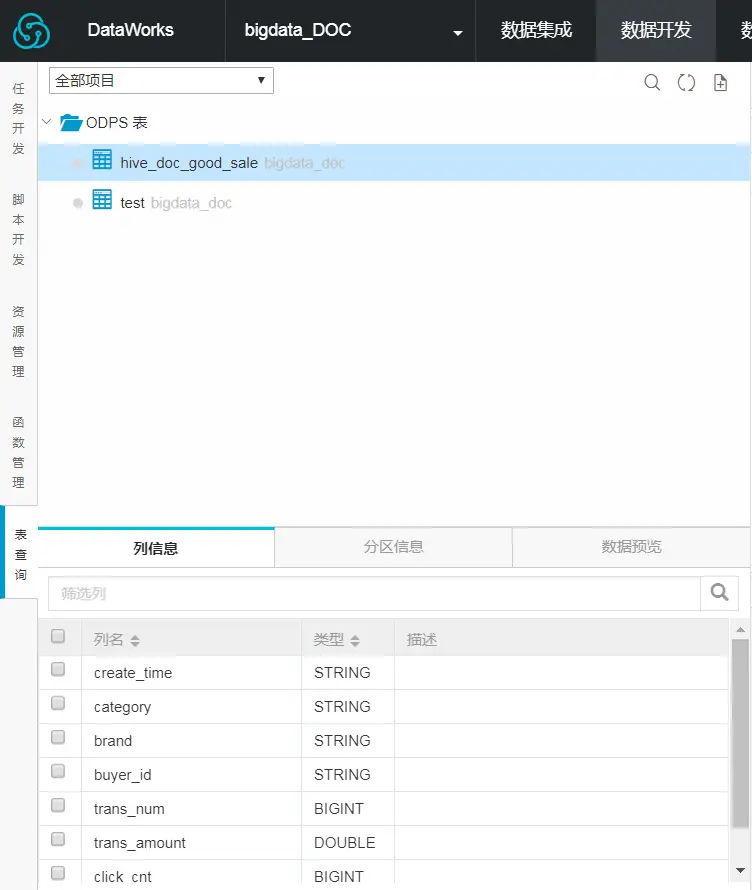Screen dimensions: 752x890
Task: Open the 脚本开发 sidebar tab
Action: coord(18,229)
